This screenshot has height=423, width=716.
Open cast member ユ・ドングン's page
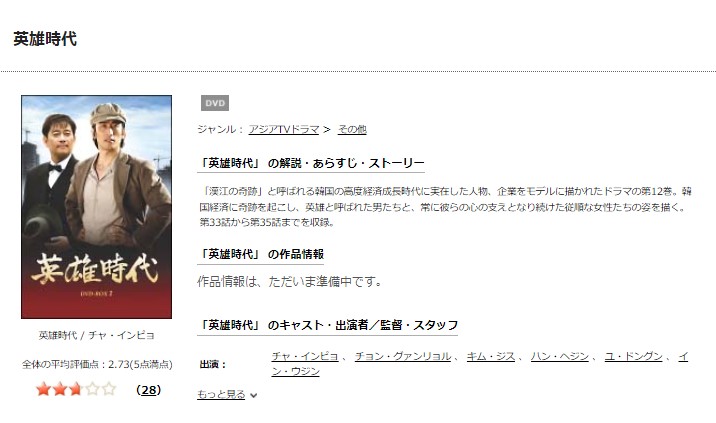click(x=633, y=356)
